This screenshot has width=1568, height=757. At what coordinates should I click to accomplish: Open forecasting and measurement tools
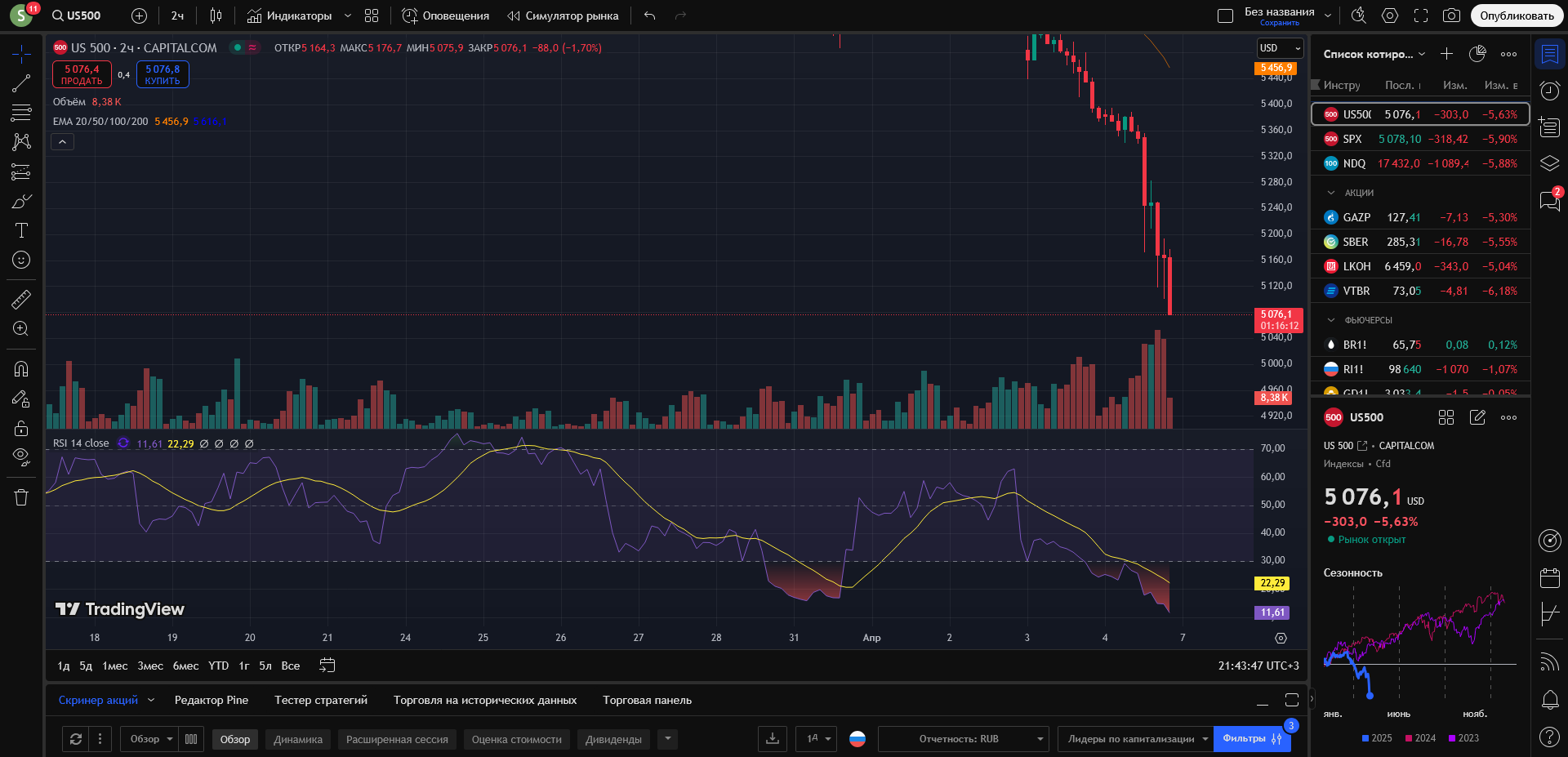tap(21, 171)
